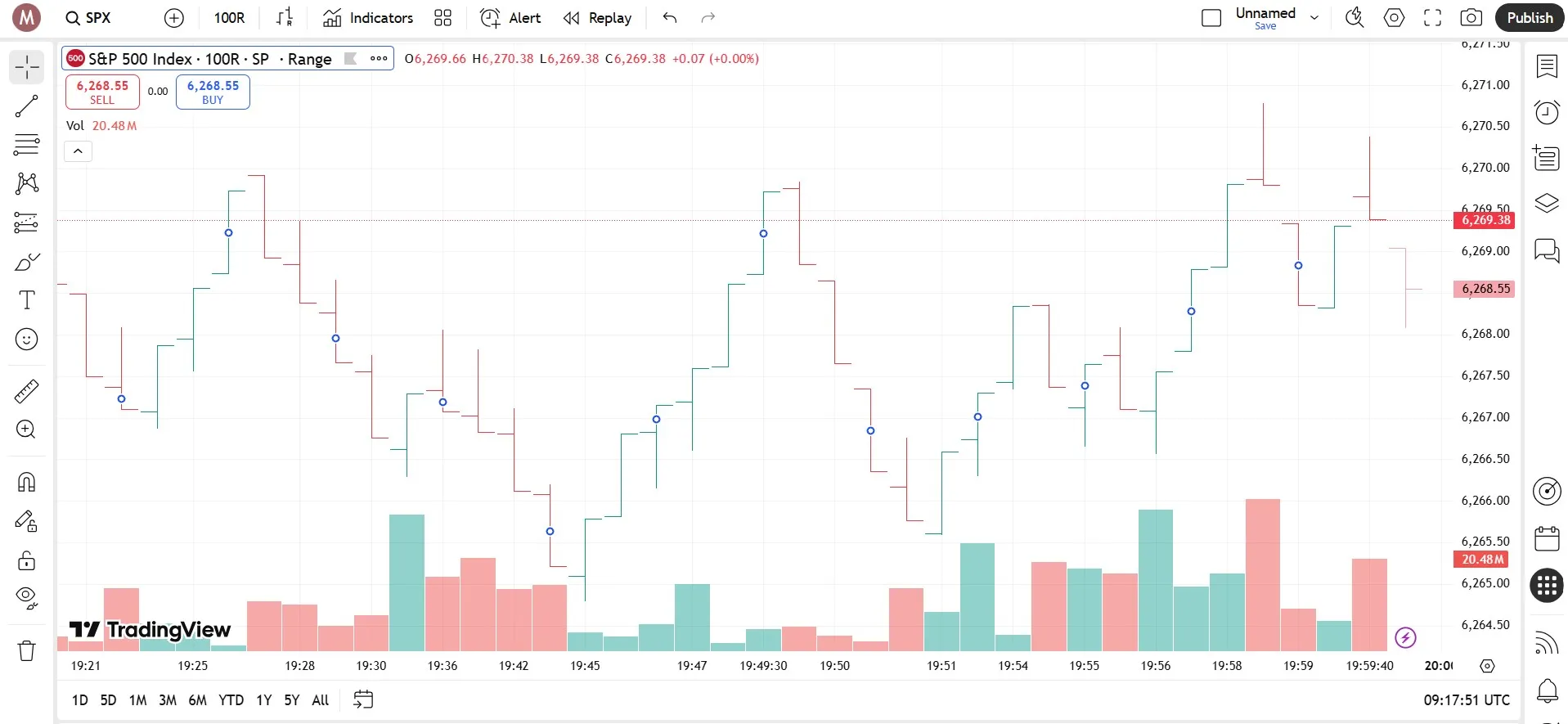Image resolution: width=1568 pixels, height=724 pixels.
Task: Open the economic calendar icon
Action: pyautogui.click(x=1546, y=539)
